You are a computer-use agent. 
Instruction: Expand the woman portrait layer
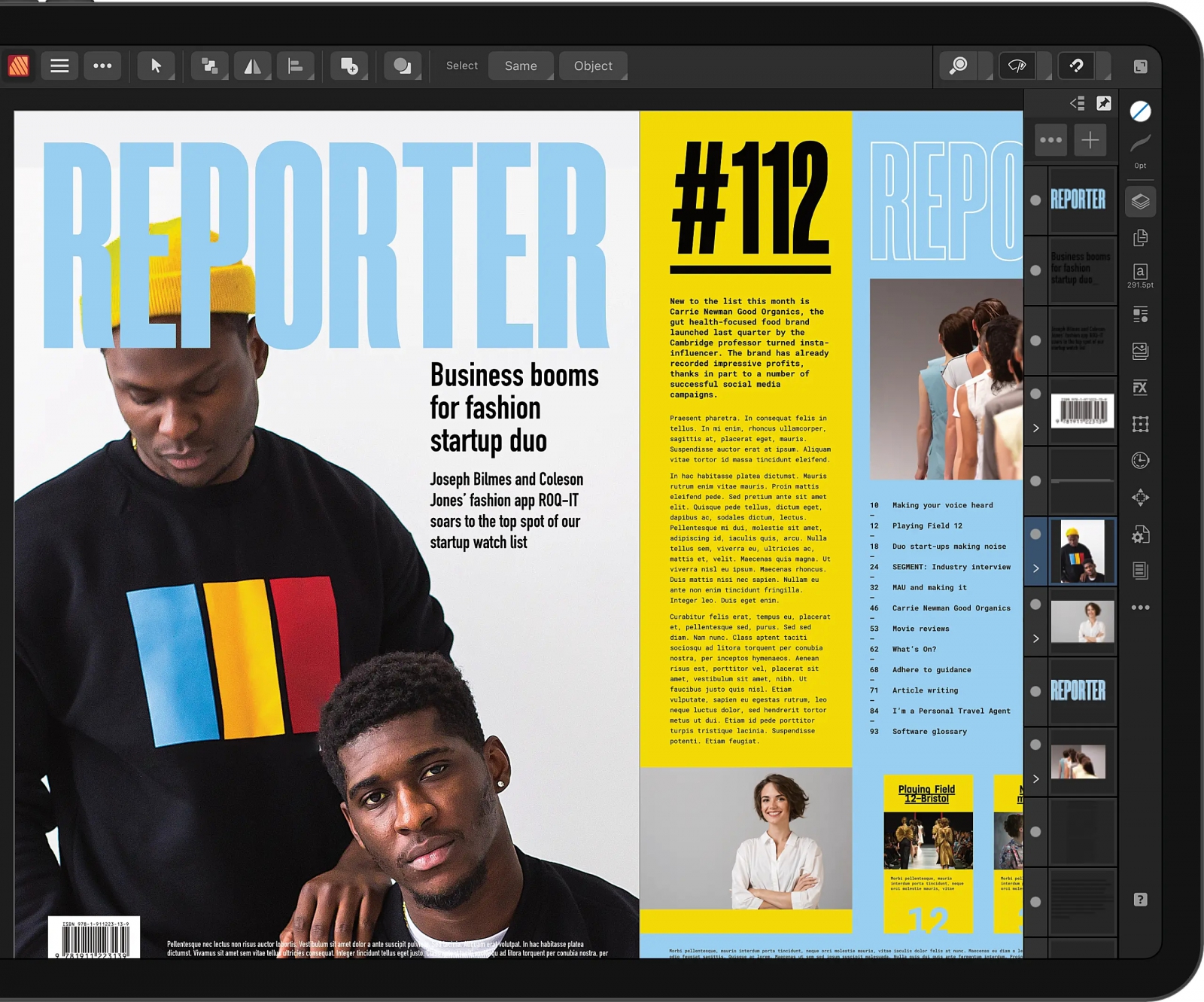pos(1035,638)
